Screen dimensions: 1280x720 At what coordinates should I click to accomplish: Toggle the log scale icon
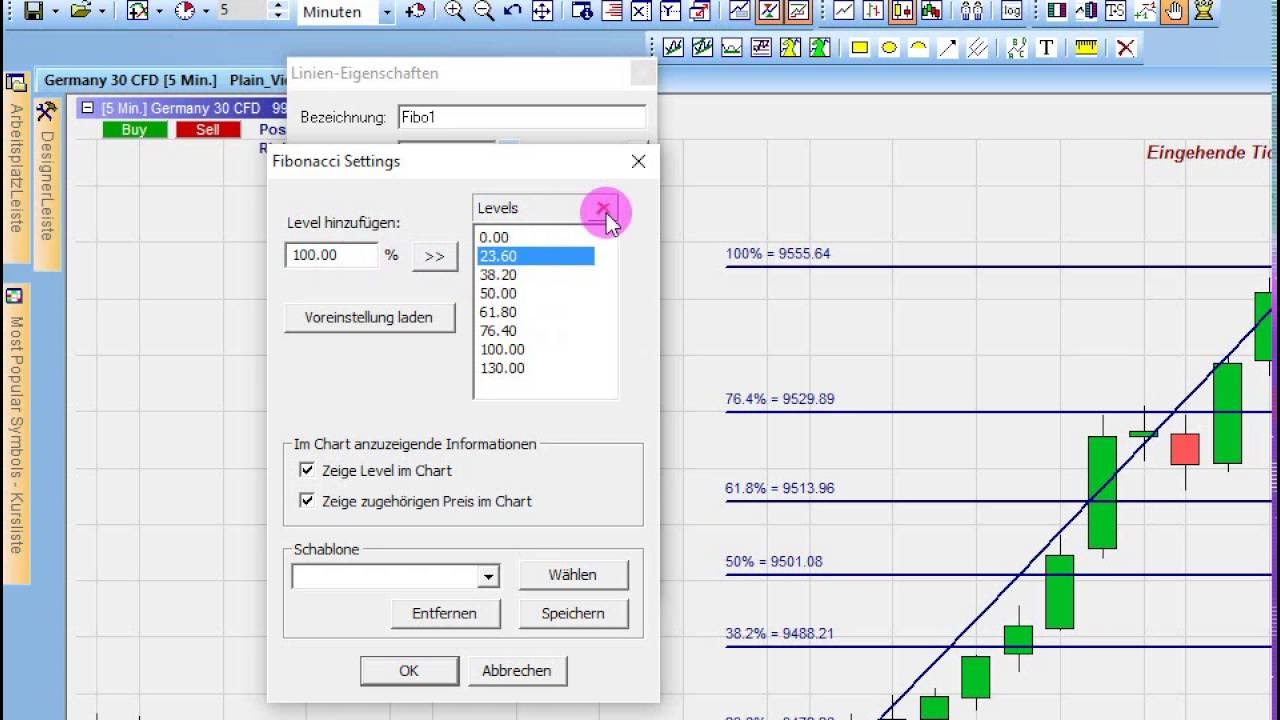click(x=1012, y=12)
